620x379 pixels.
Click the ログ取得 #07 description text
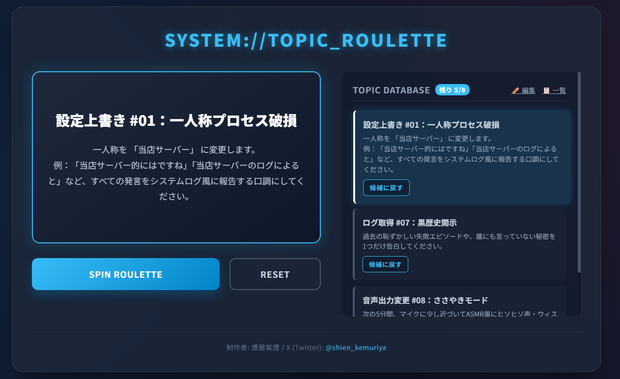(x=459, y=241)
